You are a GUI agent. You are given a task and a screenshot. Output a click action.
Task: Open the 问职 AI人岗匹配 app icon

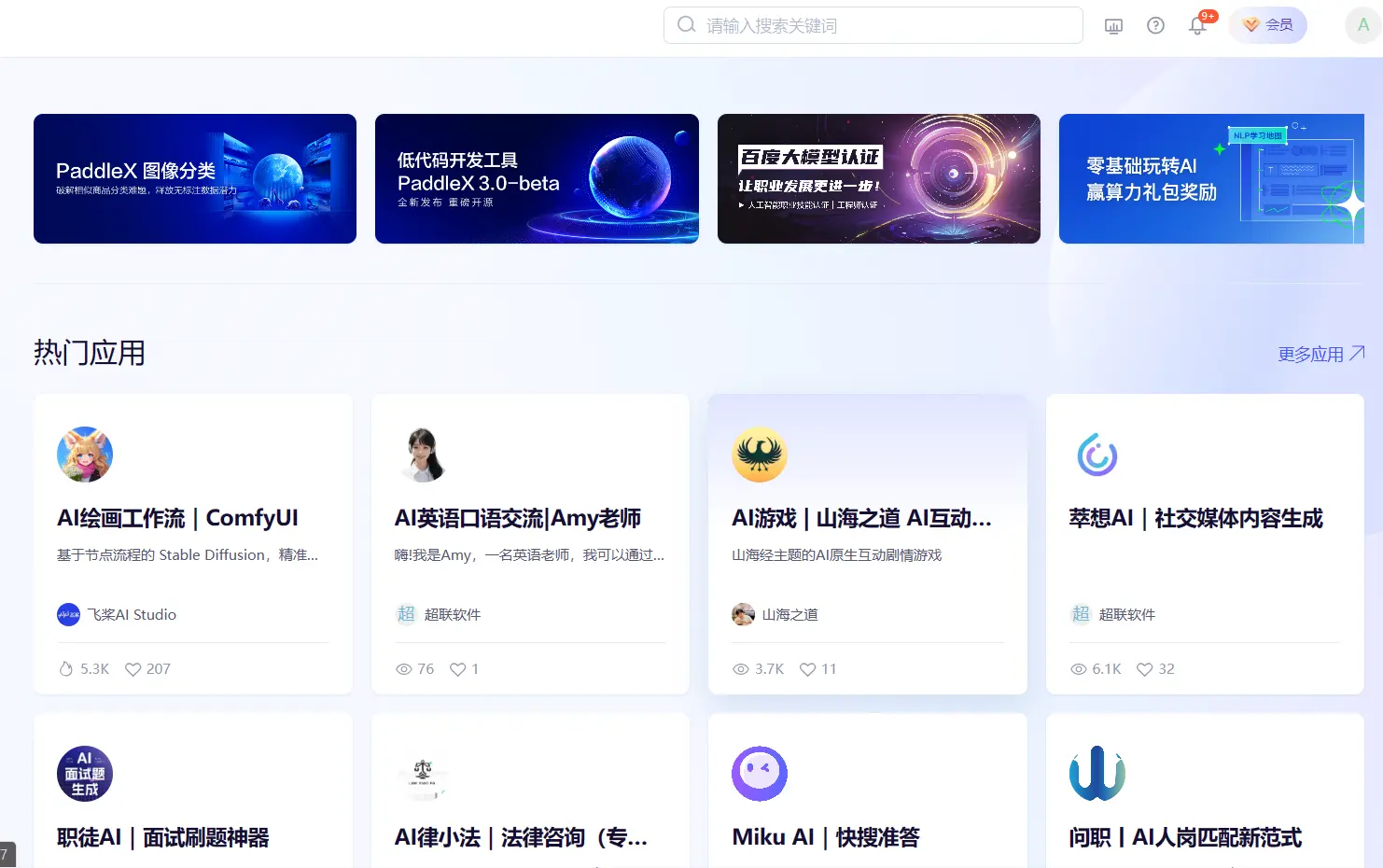pos(1097,773)
